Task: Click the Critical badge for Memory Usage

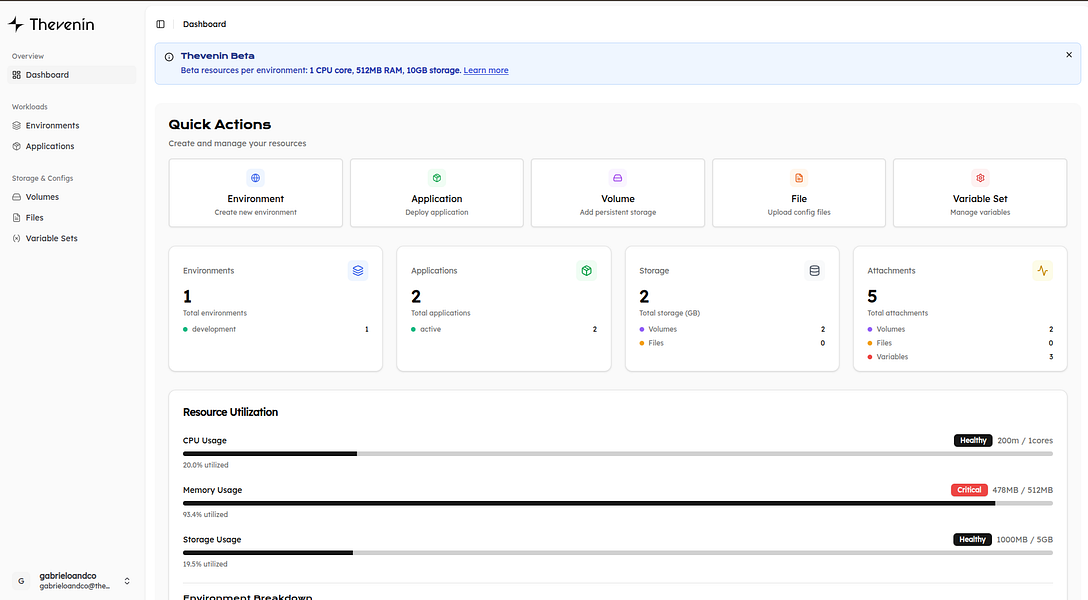Action: click(x=969, y=490)
